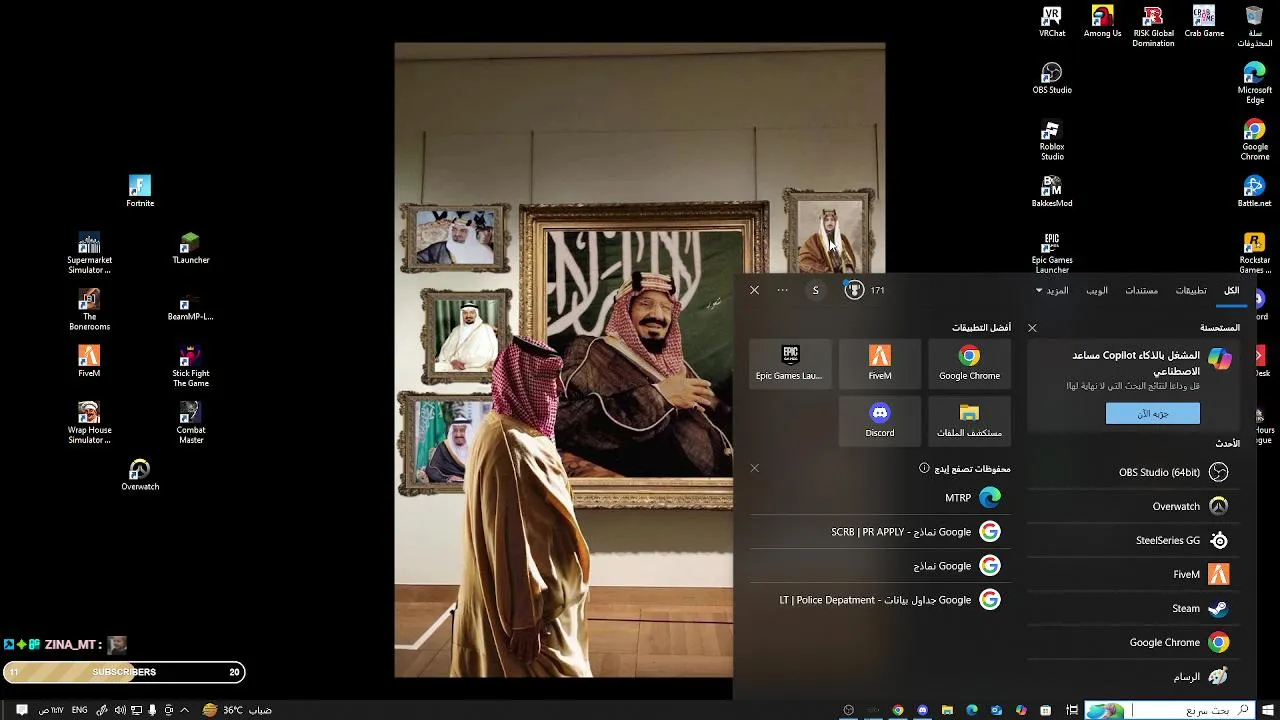Click the جربه الآن button
This screenshot has height=720, width=1280.
pos(1152,413)
